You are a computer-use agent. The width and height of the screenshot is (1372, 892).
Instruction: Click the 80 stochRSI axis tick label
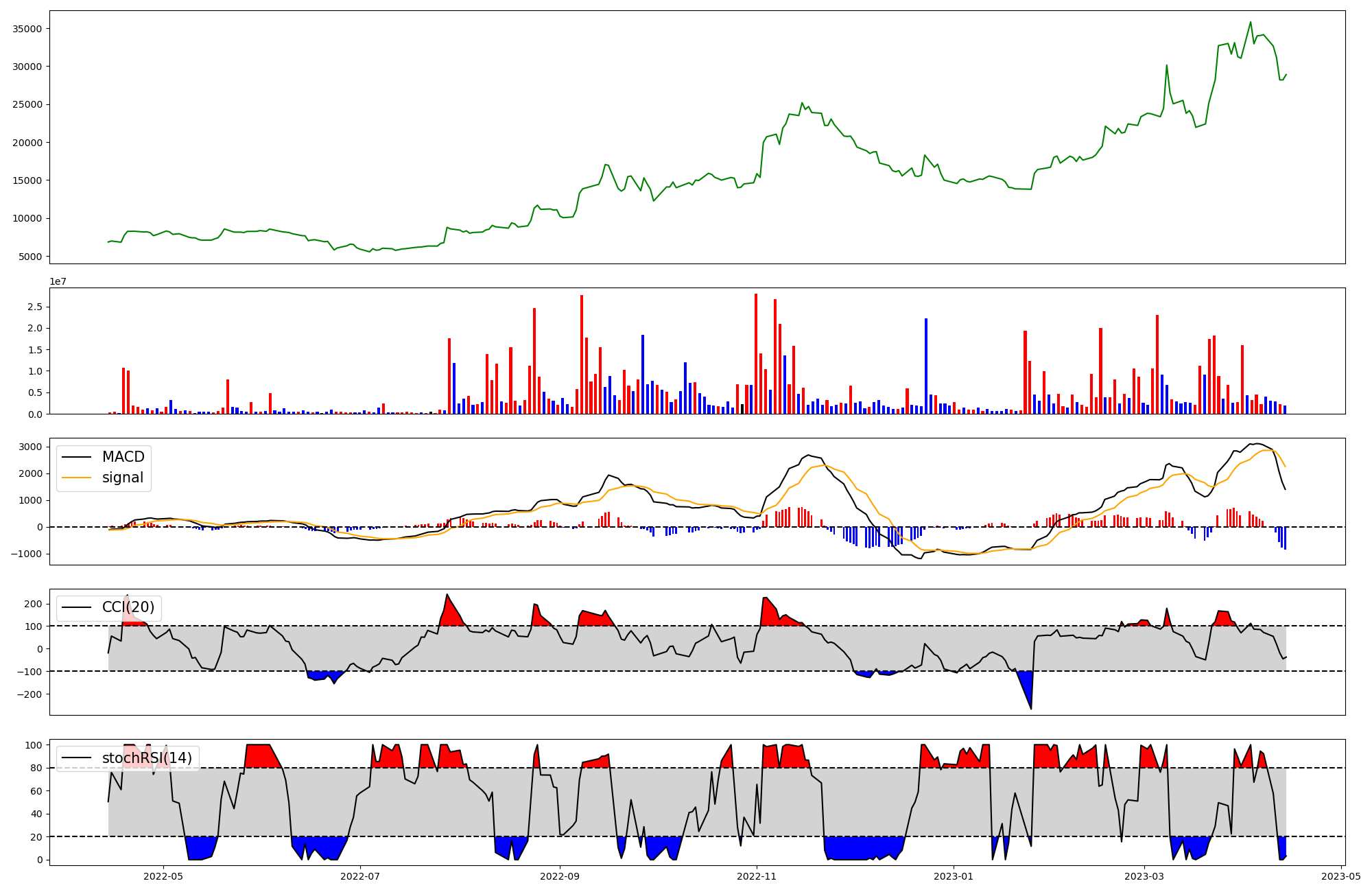point(36,768)
